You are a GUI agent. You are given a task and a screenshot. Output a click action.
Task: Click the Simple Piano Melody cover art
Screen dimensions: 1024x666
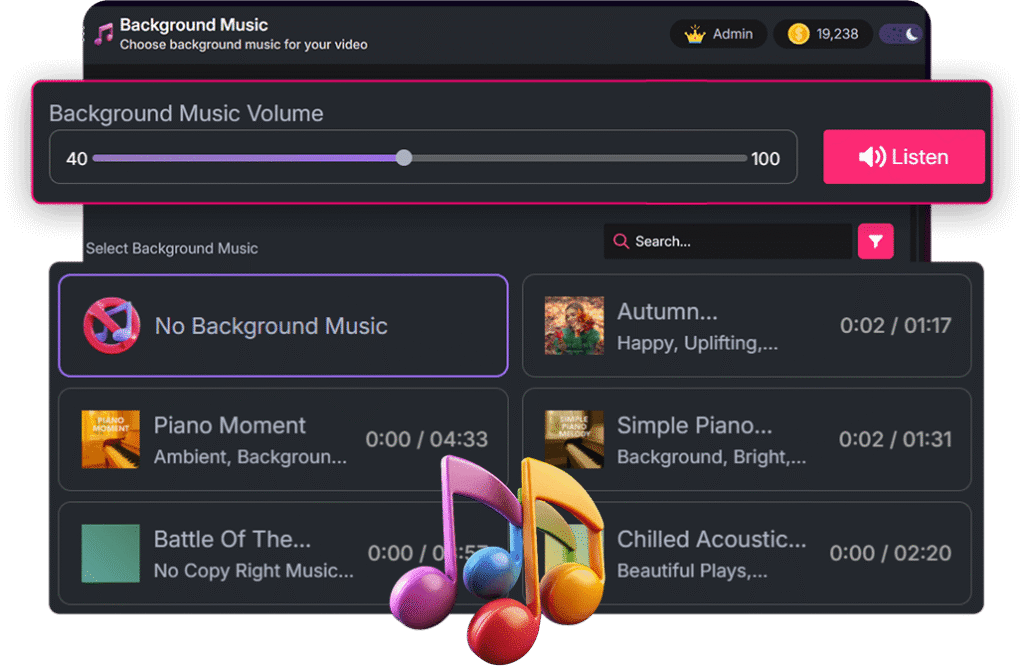tap(574, 440)
